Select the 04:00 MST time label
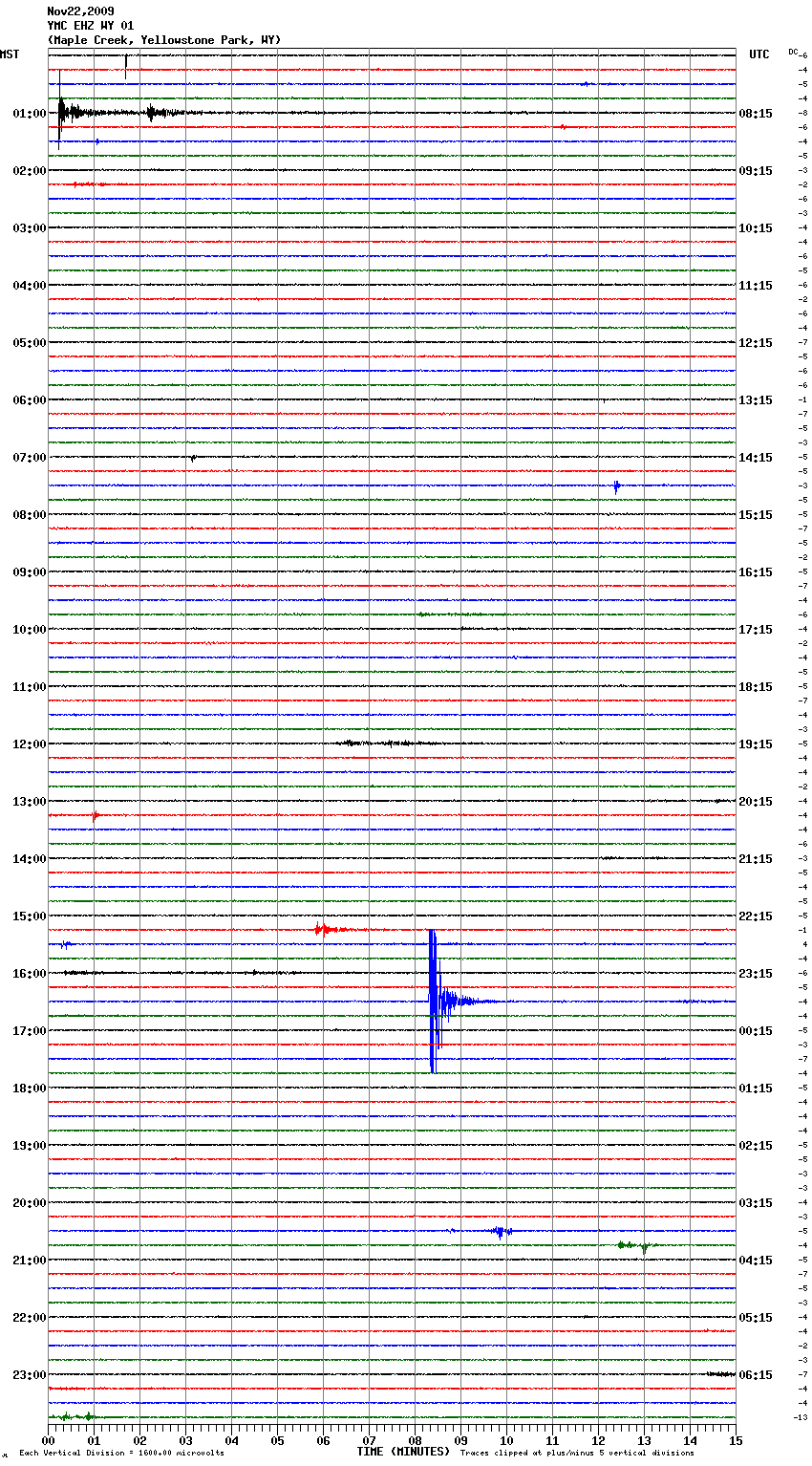Image resolution: width=812 pixels, height=1466 pixels. (x=29, y=285)
